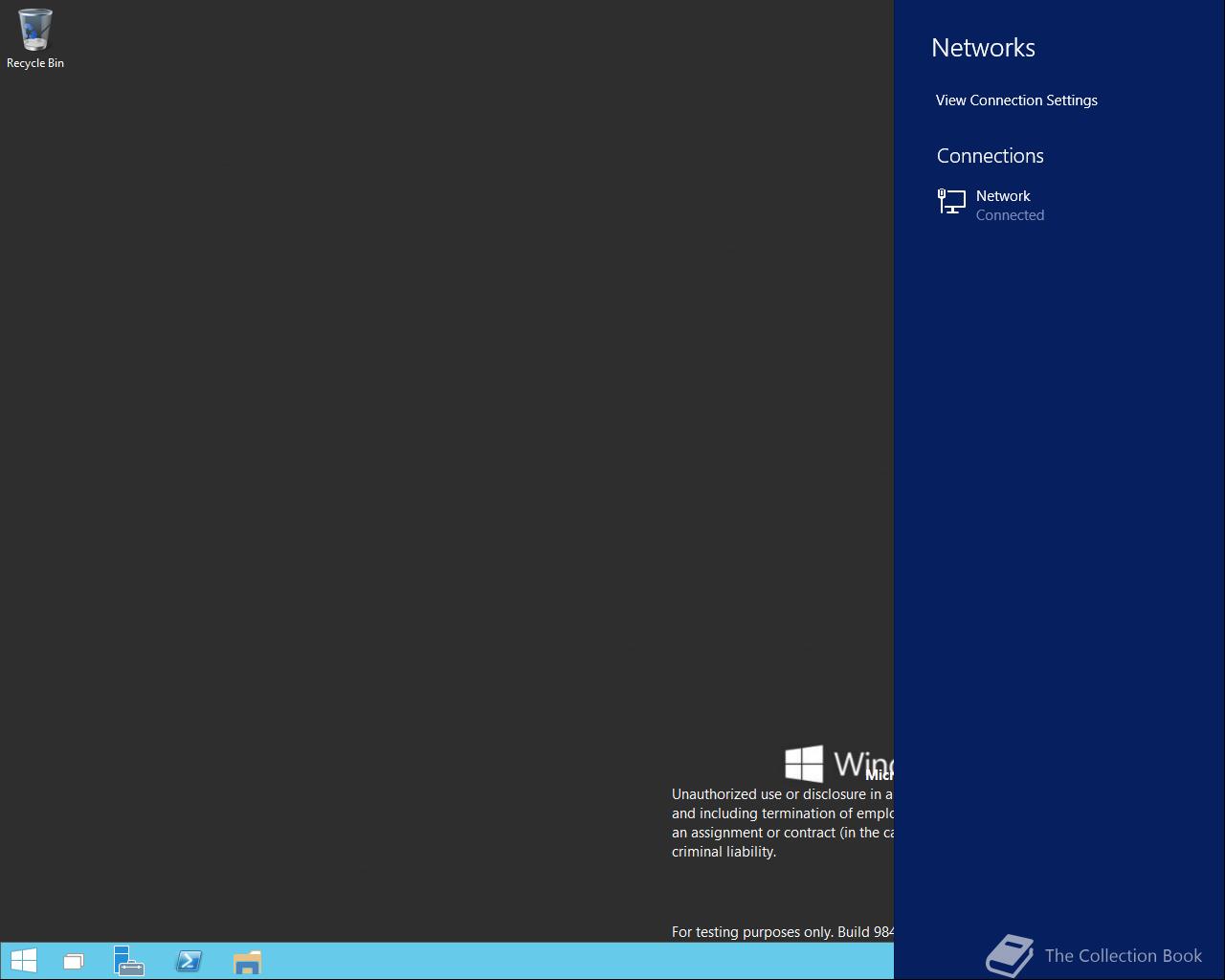Open File Explorer from the taskbar
Image resolution: width=1225 pixels, height=980 pixels.
click(247, 961)
